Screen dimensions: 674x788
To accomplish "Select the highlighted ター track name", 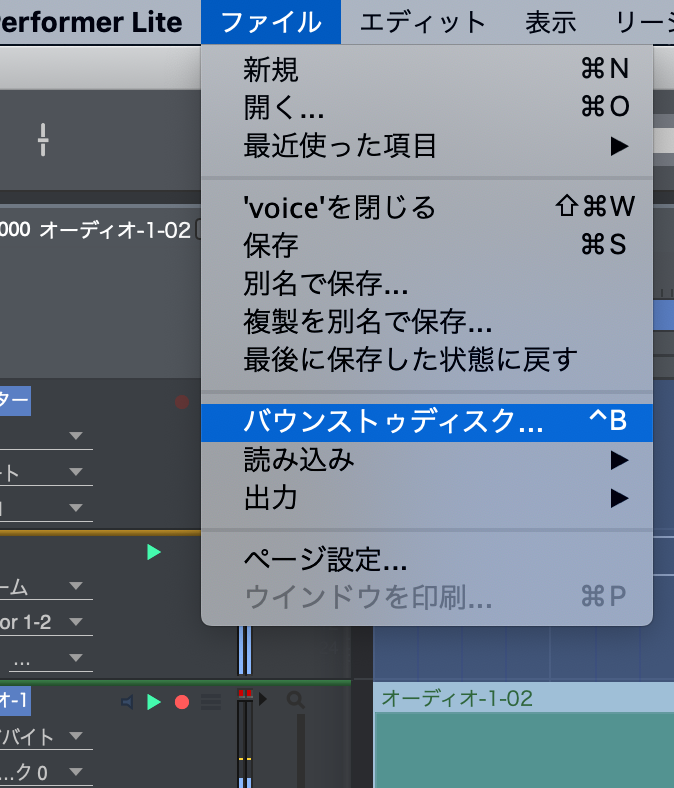I will point(15,401).
